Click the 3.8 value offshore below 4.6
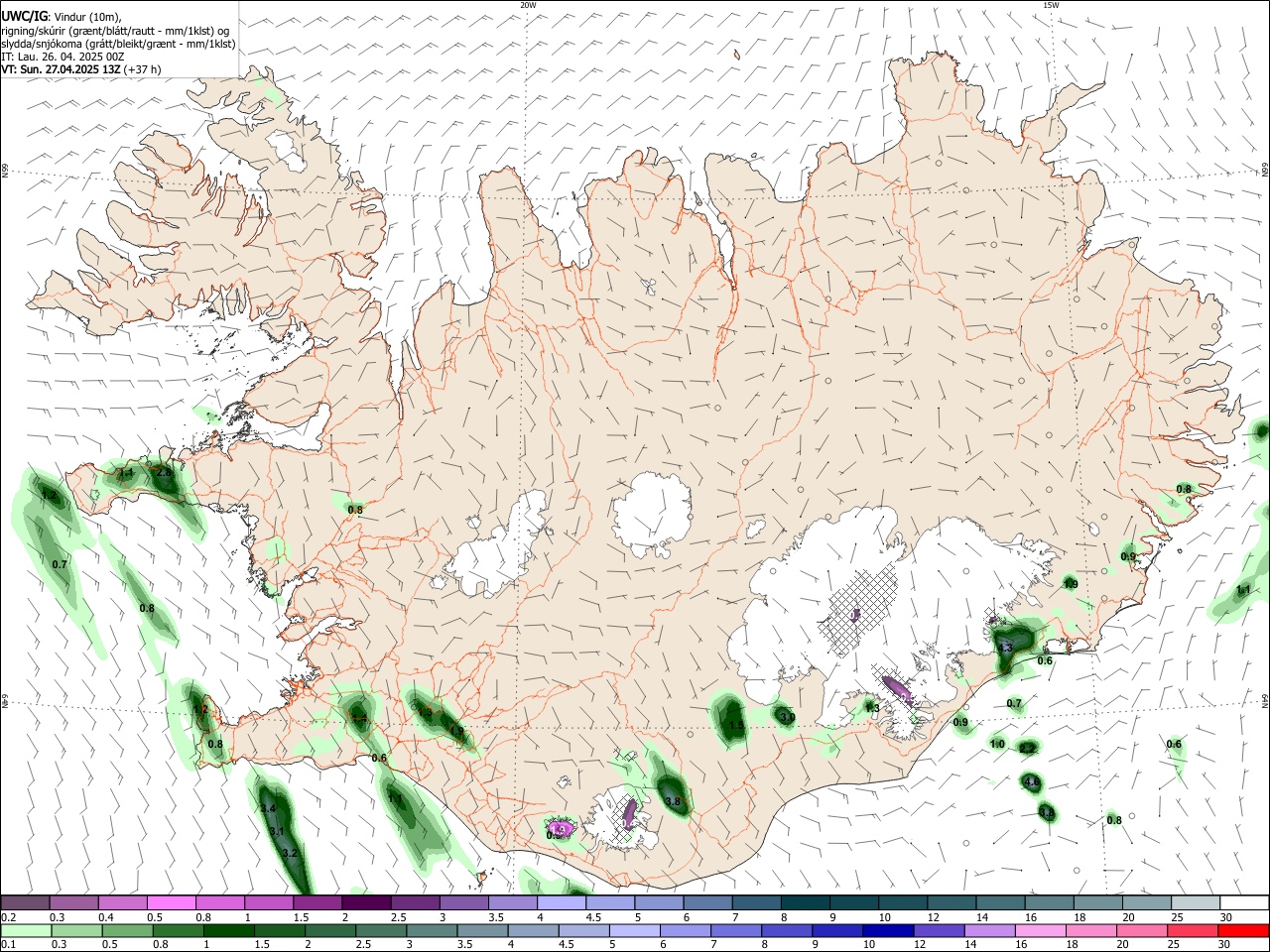 pyautogui.click(x=1047, y=812)
